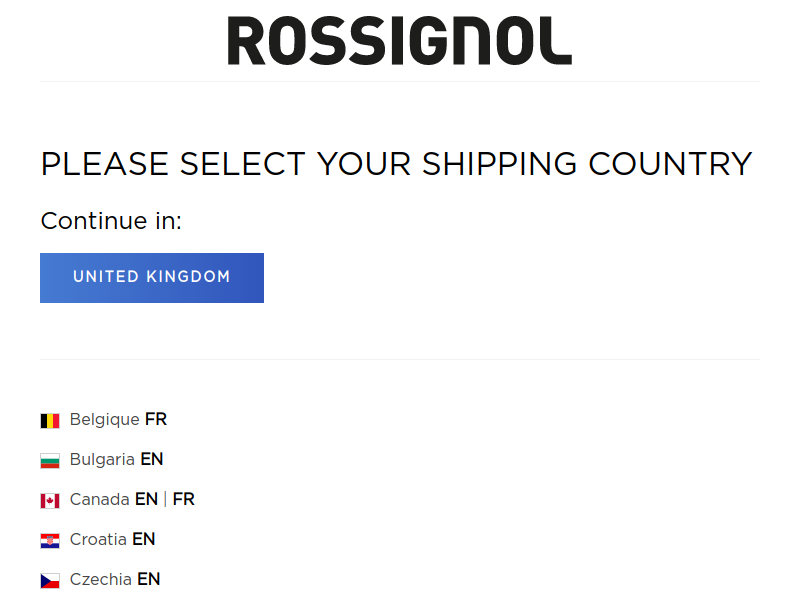This screenshot has height=600, width=800.
Task: Choose EN language for Croatia
Action: point(144,539)
